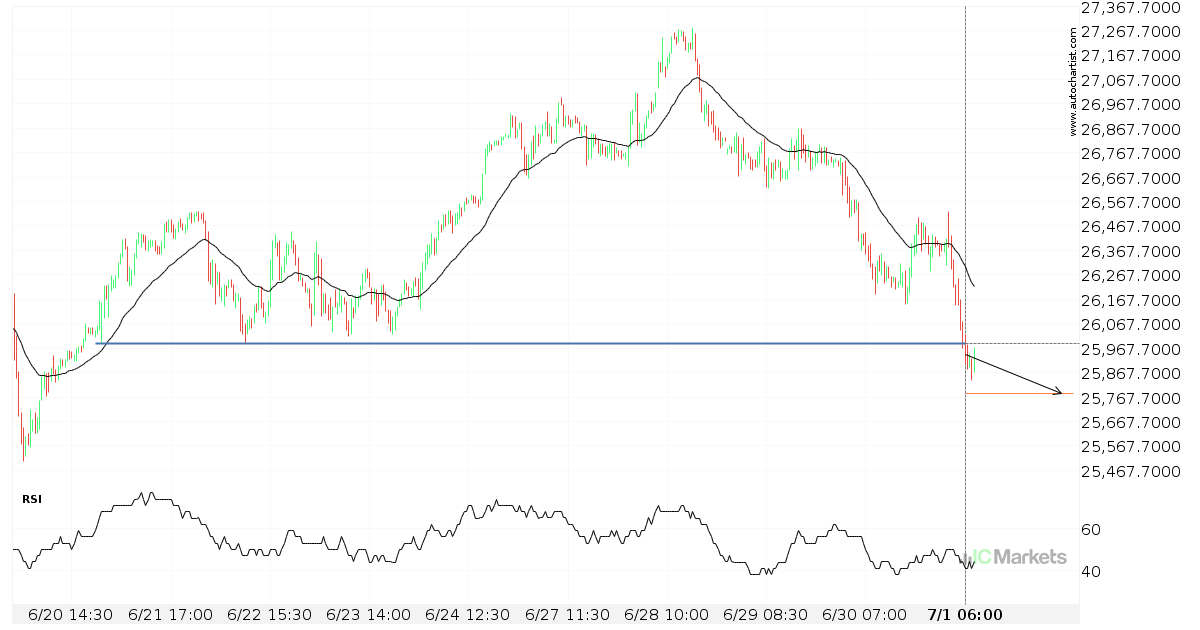
Task: Click the 25,867.7000 price axis label
Action: pos(1133,374)
